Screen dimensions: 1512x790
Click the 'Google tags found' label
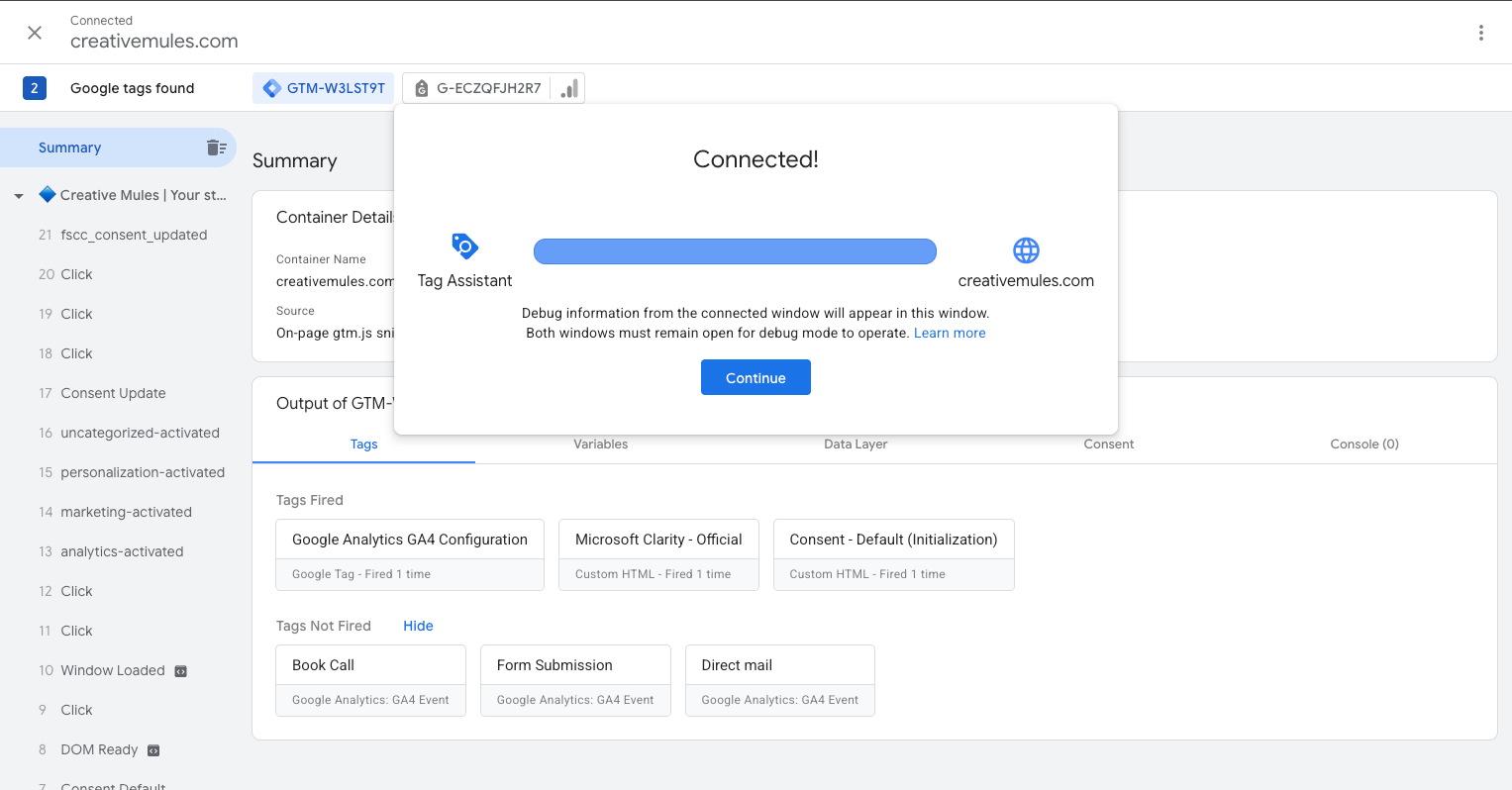pyautogui.click(x=133, y=88)
